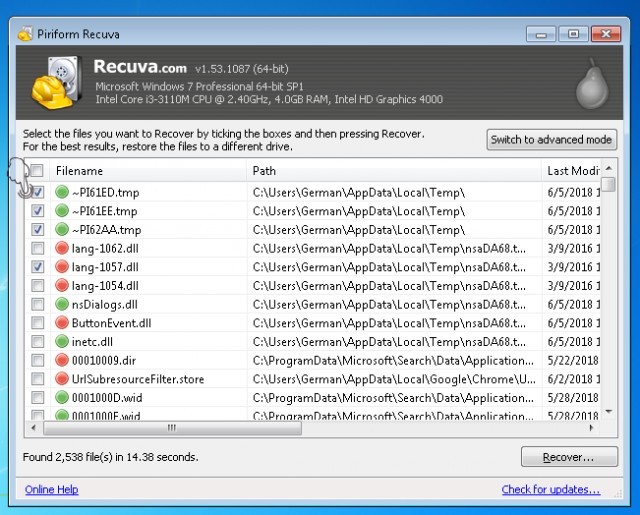640x515 pixels.
Task: Untick the lang-1057.dll checkbox
Action: [38, 267]
